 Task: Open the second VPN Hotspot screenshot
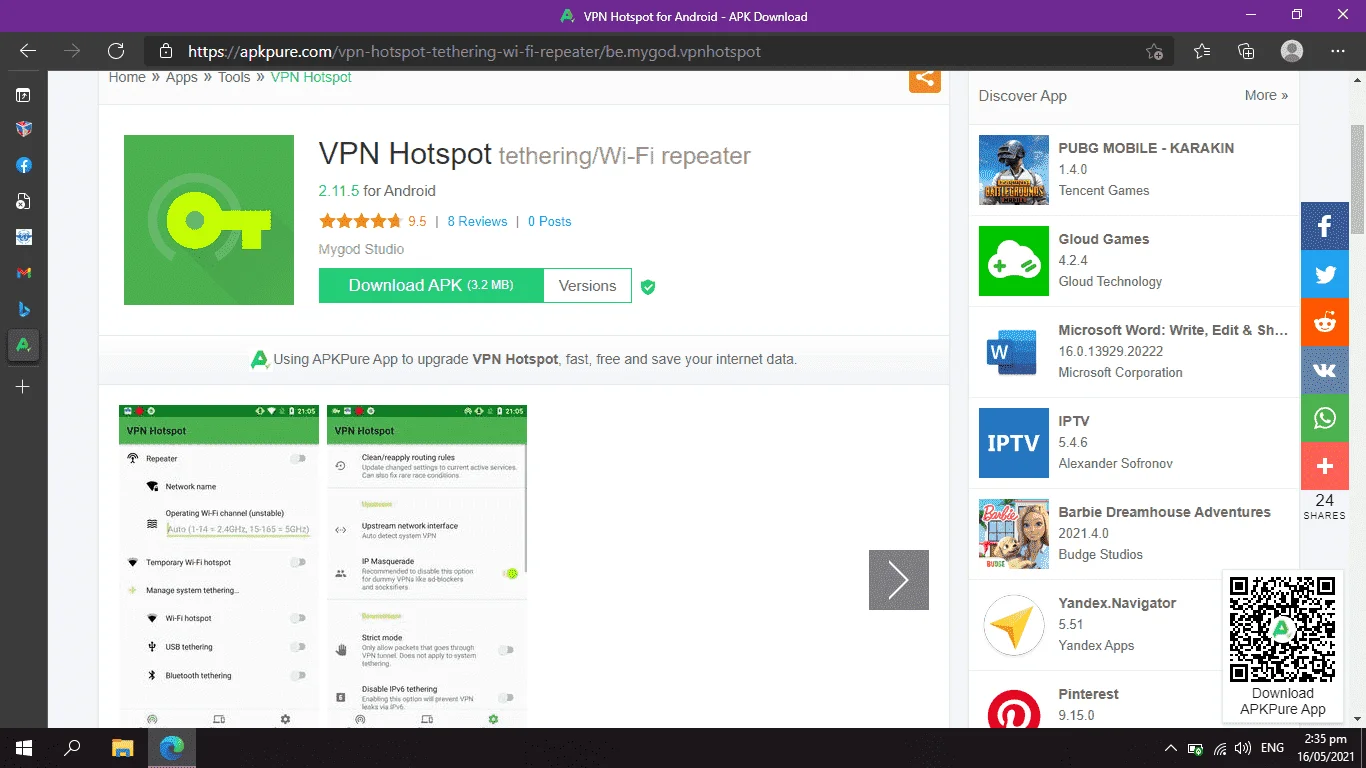(x=427, y=566)
